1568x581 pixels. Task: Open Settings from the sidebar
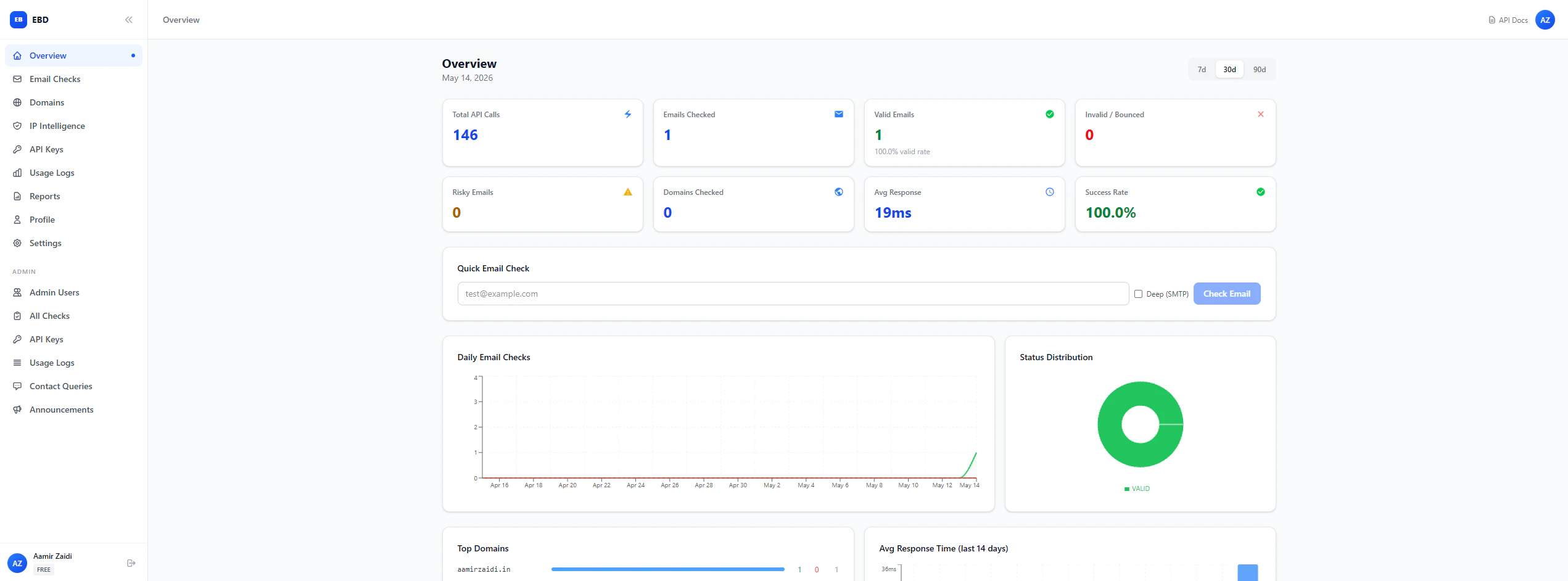(x=73, y=243)
